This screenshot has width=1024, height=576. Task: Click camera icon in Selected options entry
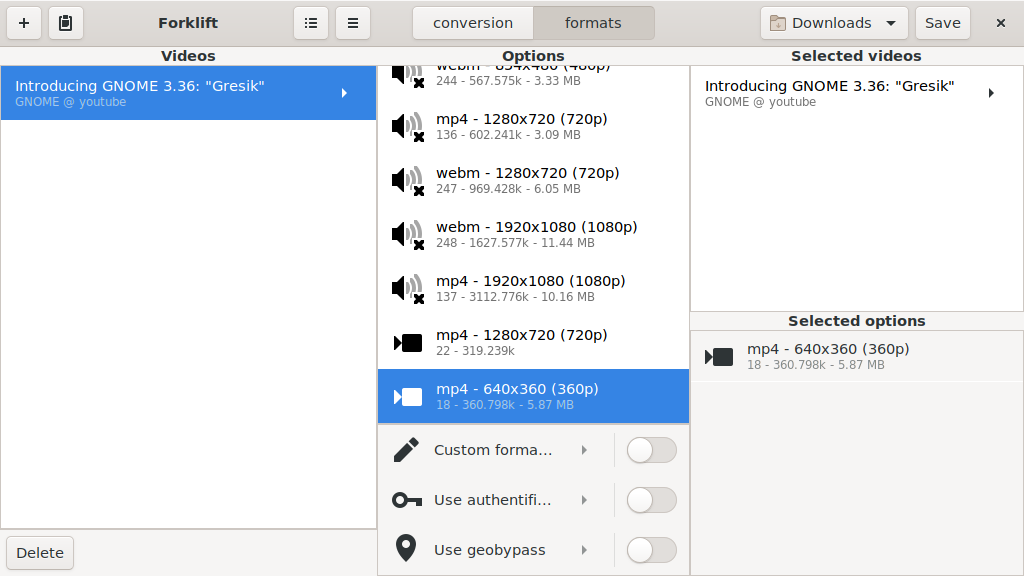pyautogui.click(x=719, y=357)
